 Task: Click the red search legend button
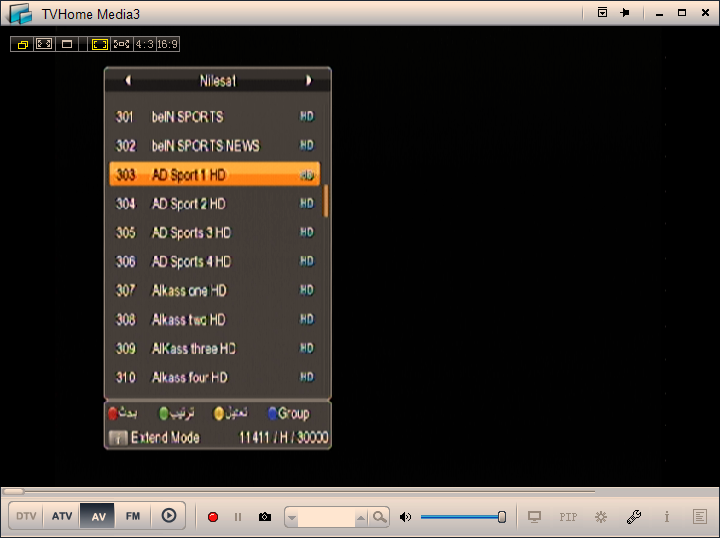123,413
